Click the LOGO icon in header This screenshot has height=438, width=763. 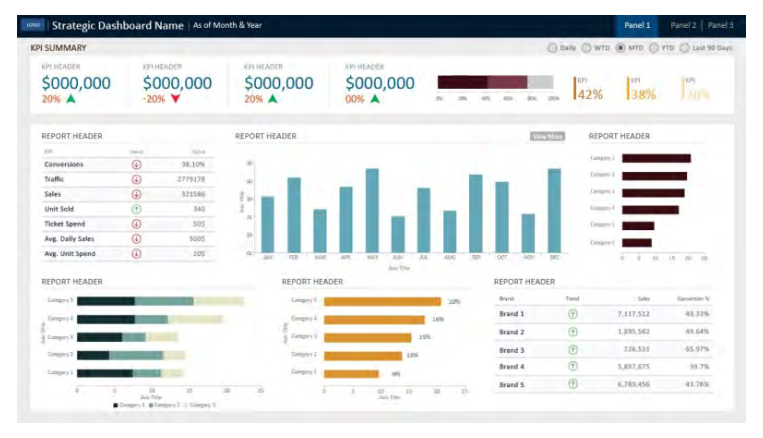tap(33, 25)
